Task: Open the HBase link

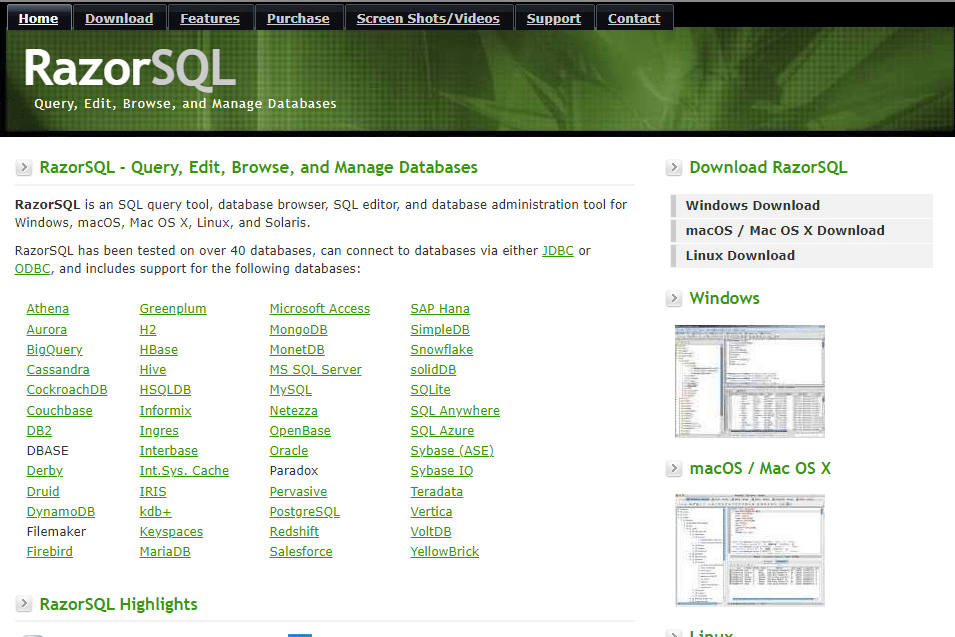Action: coord(159,350)
